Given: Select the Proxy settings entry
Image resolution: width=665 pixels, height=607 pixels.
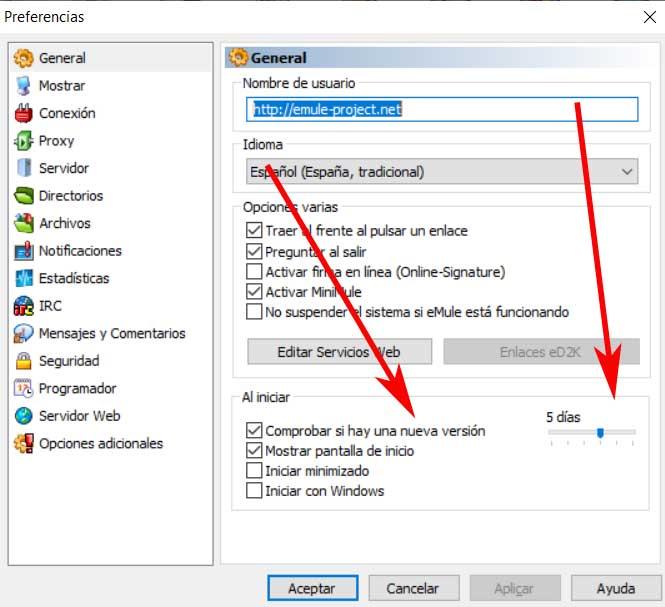Looking at the screenshot, I should click(x=56, y=141).
